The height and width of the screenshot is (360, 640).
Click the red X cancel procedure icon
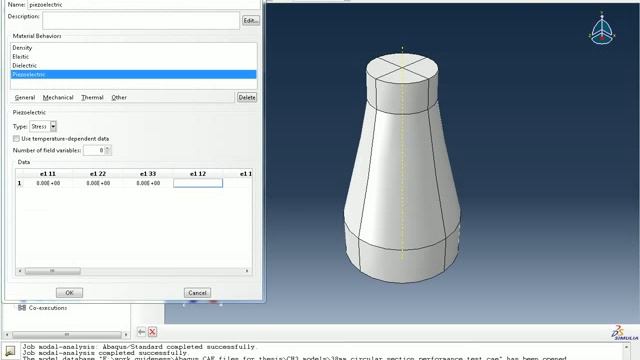[x=152, y=332]
